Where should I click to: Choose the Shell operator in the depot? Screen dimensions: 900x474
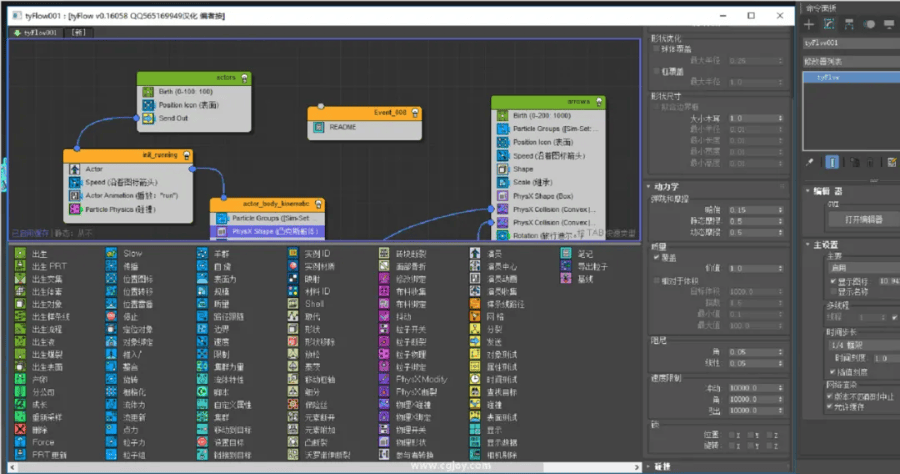315,303
